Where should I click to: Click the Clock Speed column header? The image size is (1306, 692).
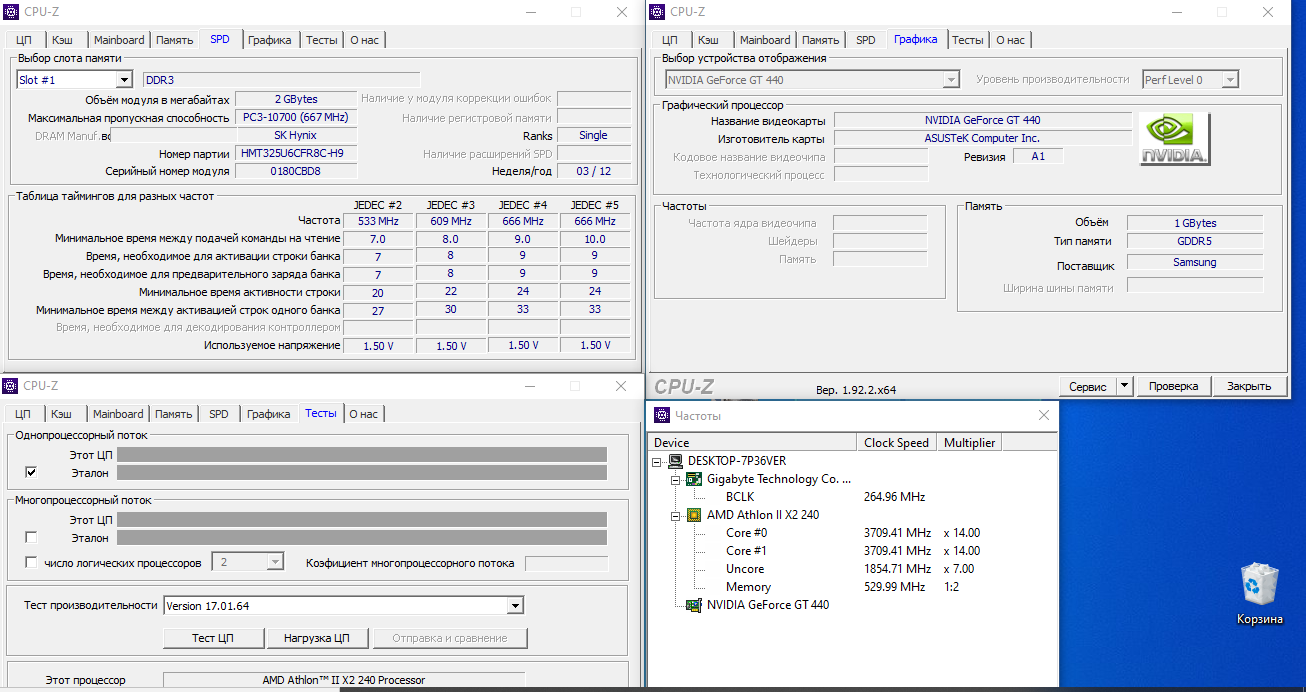897,443
